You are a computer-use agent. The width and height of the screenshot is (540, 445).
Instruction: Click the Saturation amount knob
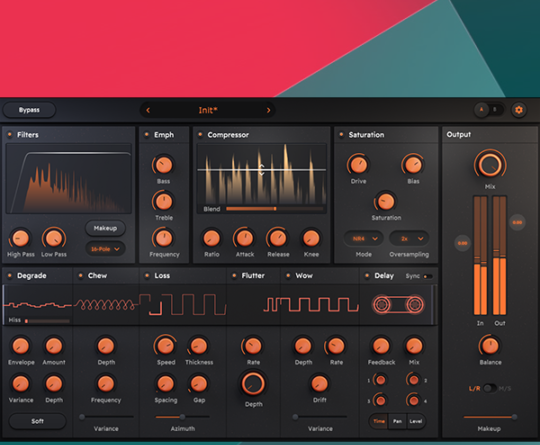click(386, 202)
